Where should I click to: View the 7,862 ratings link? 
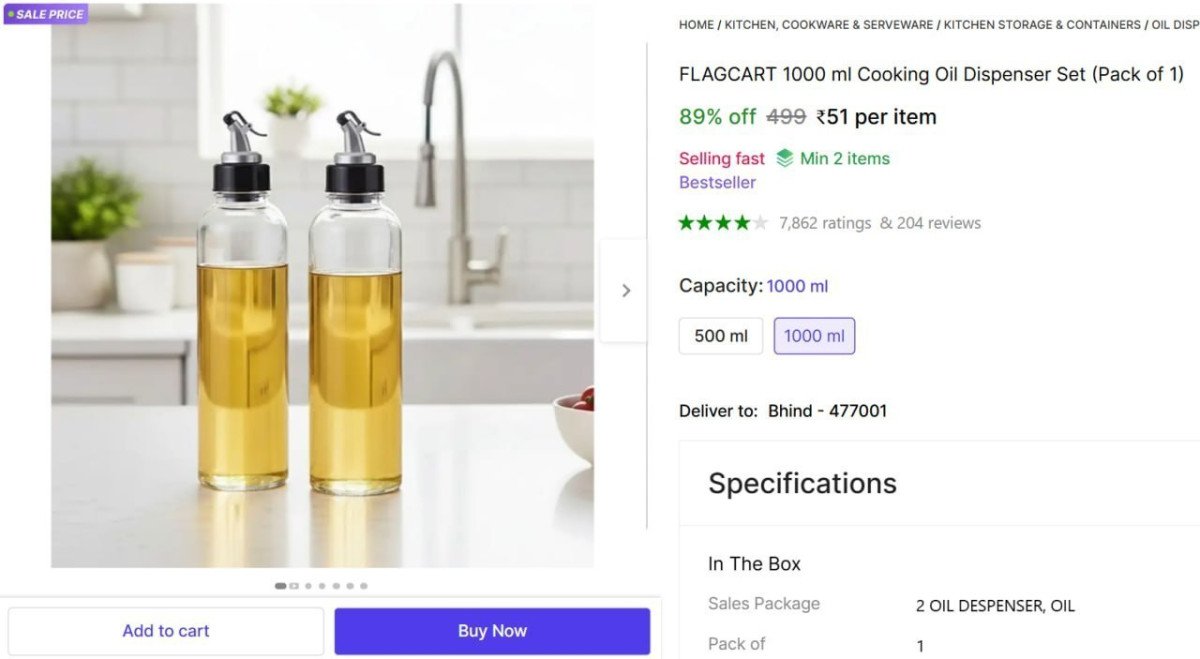pos(825,223)
